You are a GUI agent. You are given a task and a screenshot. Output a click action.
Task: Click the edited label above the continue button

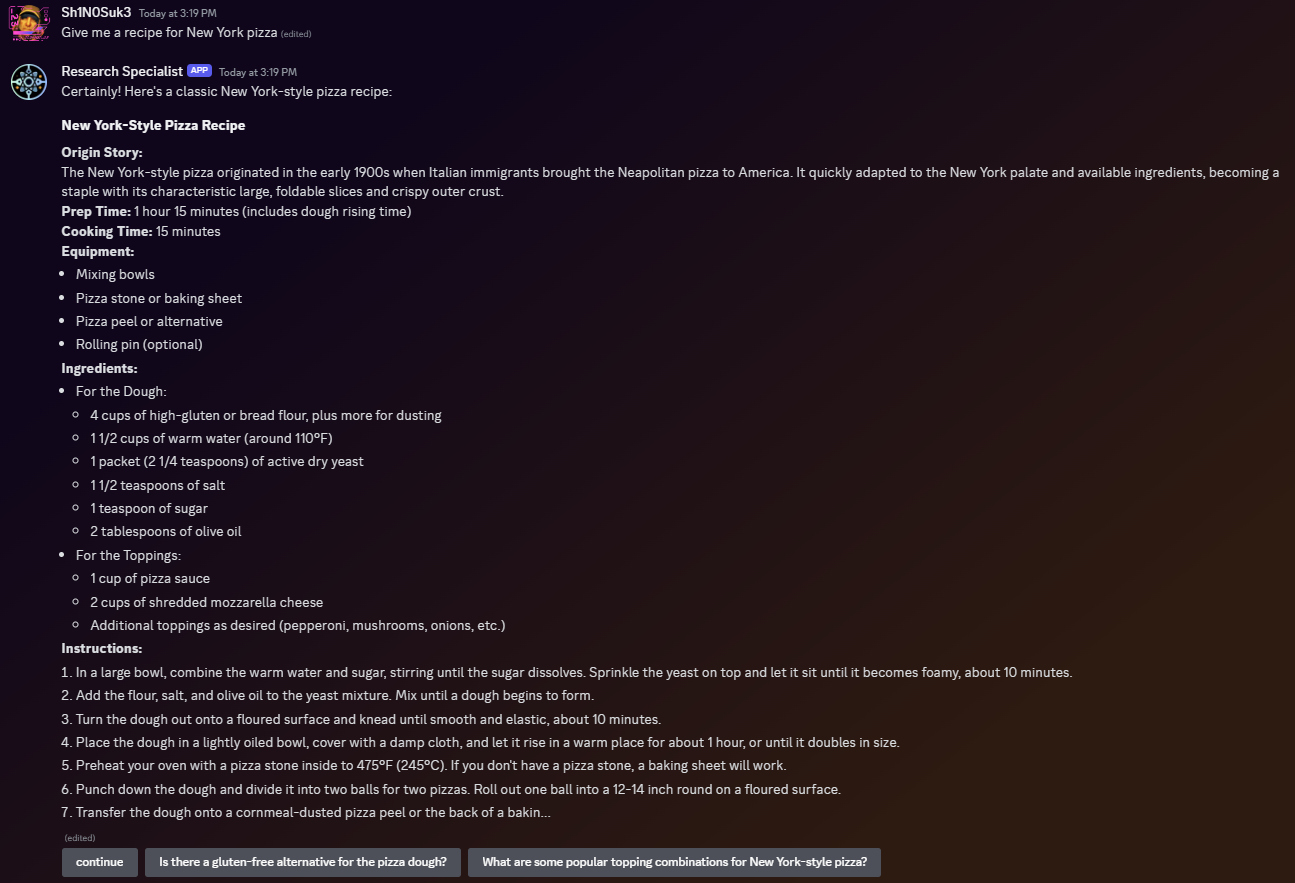tap(80, 838)
